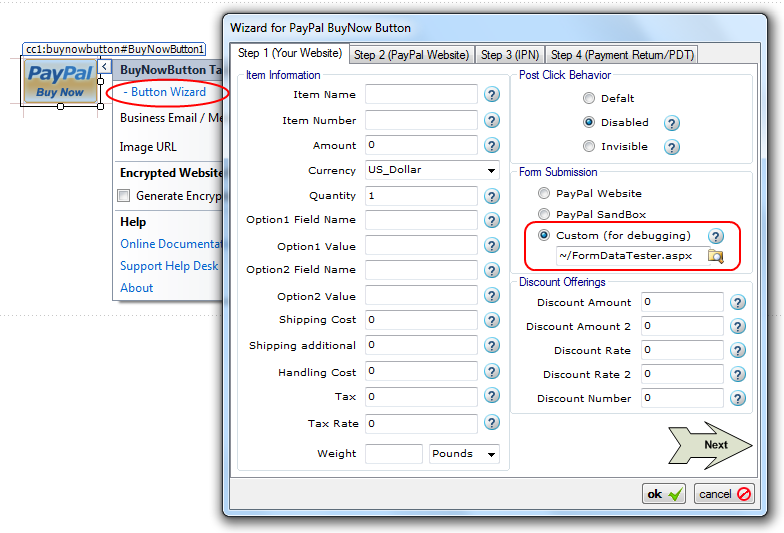Click the Next arrow button

[x=711, y=445]
